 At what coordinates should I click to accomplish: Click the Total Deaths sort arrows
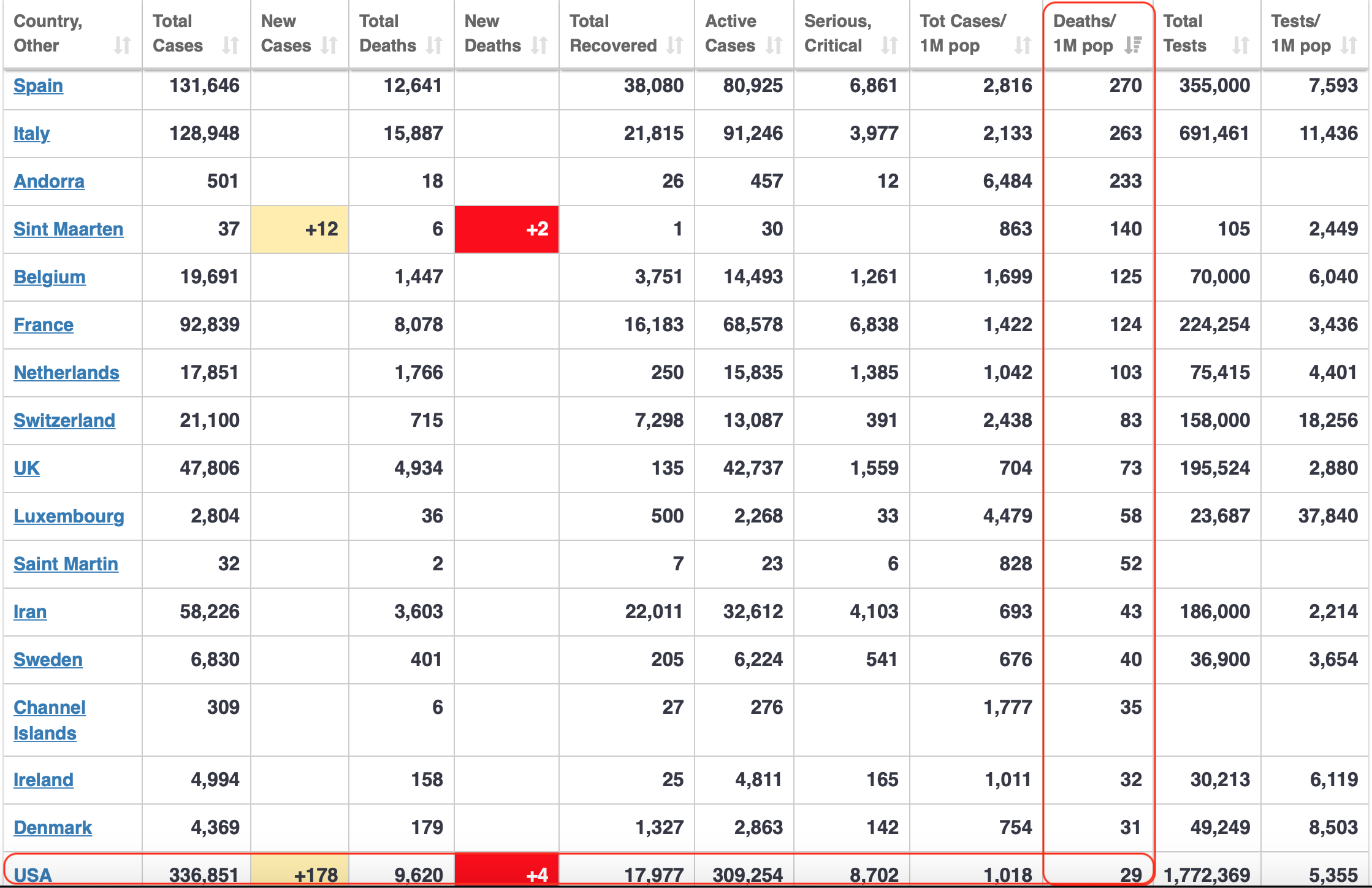[435, 45]
